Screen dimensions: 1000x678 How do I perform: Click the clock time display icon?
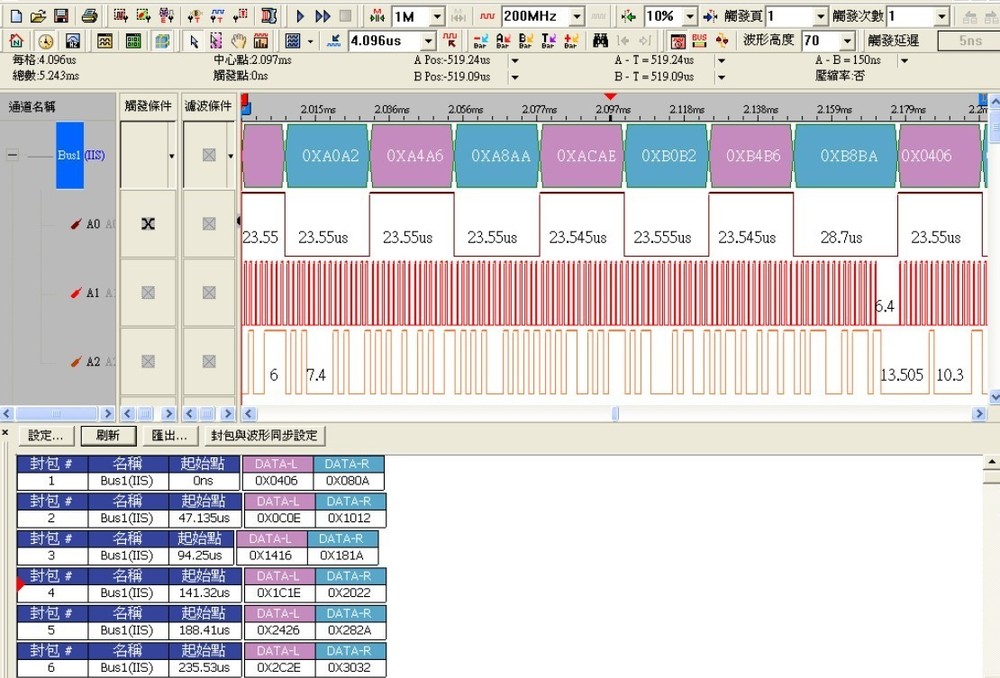(46, 41)
